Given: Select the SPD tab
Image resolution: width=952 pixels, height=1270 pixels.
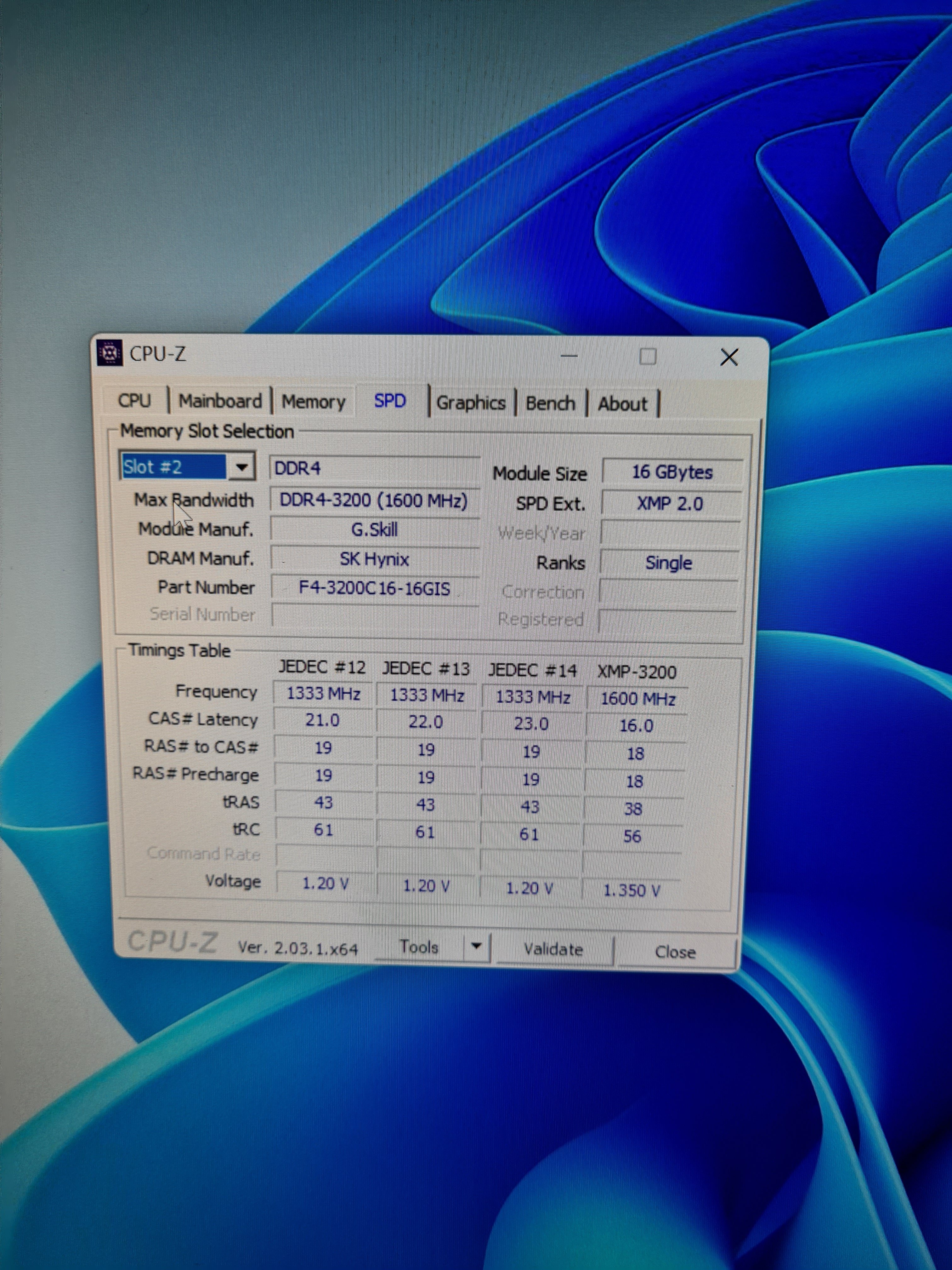Looking at the screenshot, I should [390, 401].
